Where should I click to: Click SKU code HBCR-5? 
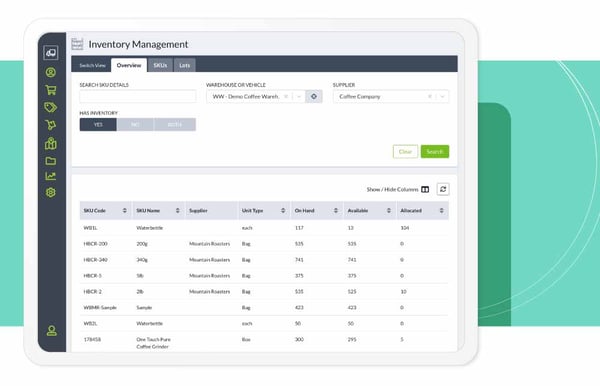click(93, 275)
